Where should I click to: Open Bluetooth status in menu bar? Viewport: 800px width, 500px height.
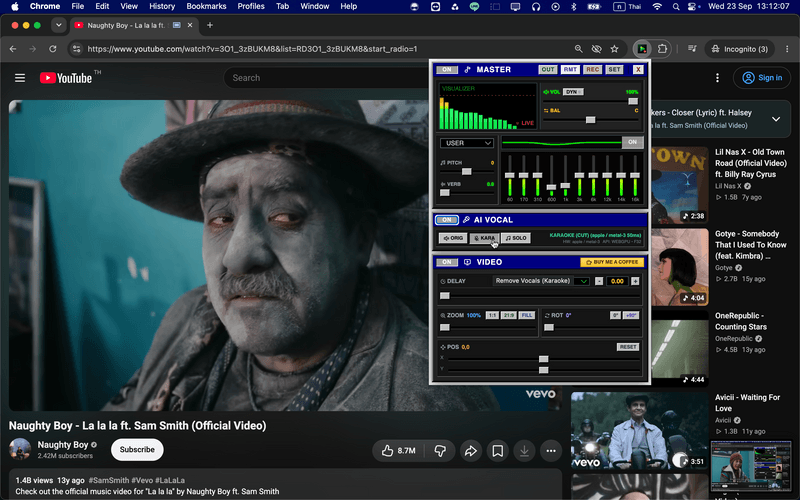point(573,7)
